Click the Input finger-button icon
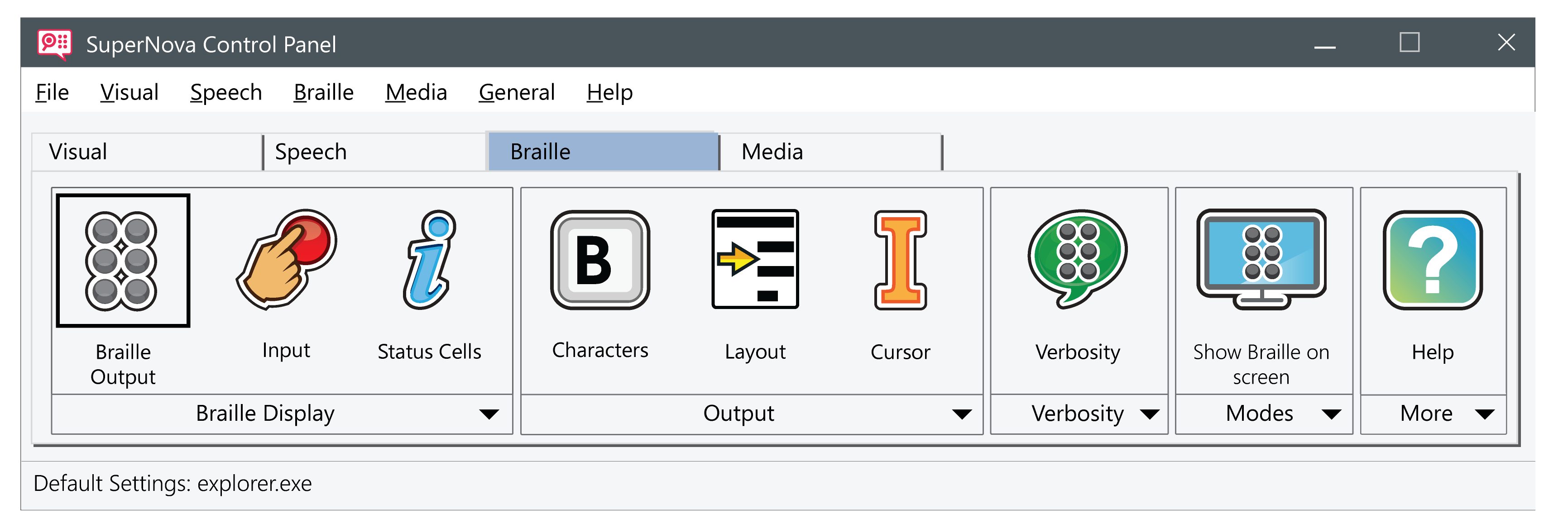Viewport: 1568px width, 528px height. coord(286,260)
